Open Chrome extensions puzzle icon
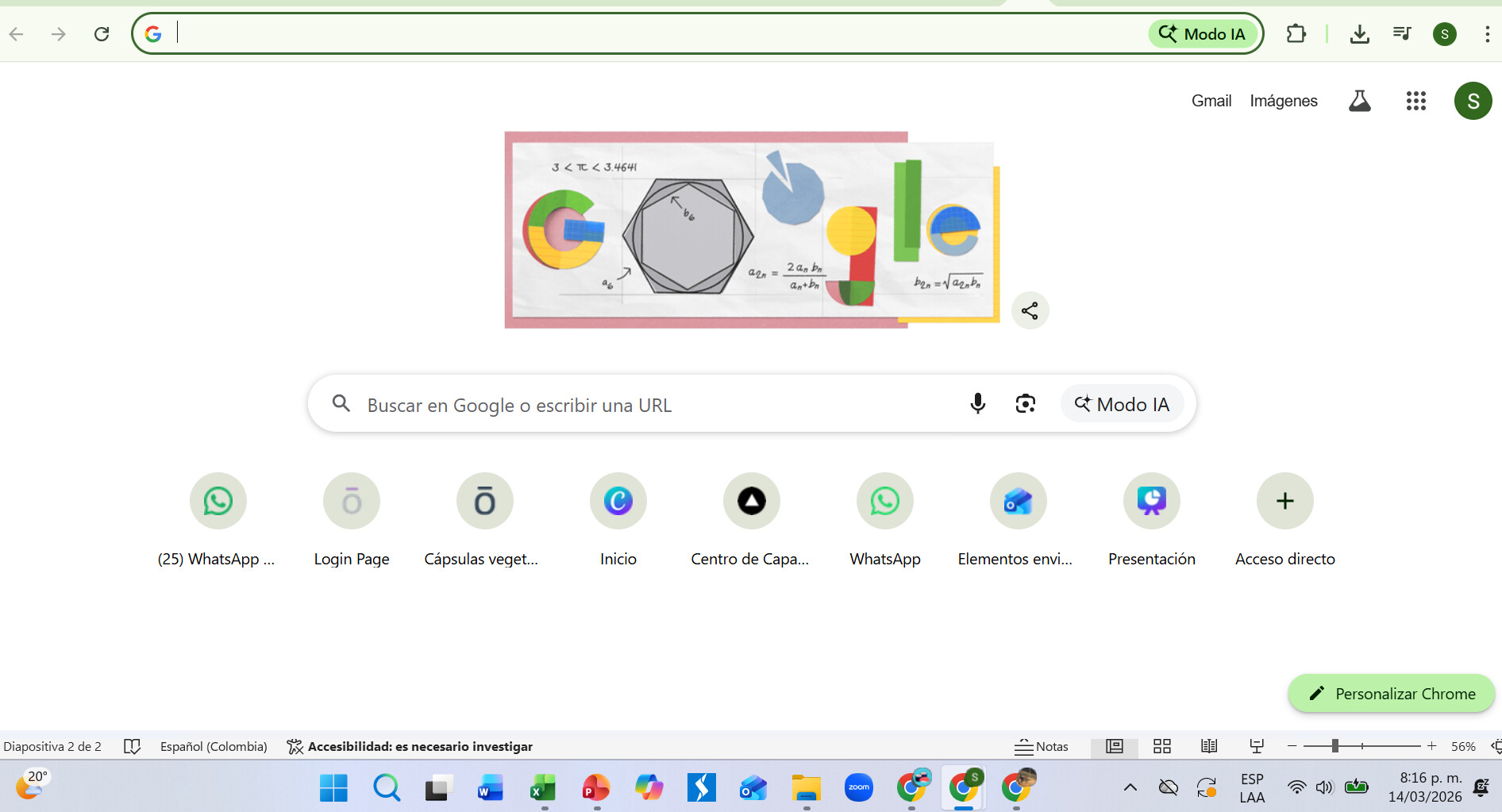 (x=1296, y=34)
